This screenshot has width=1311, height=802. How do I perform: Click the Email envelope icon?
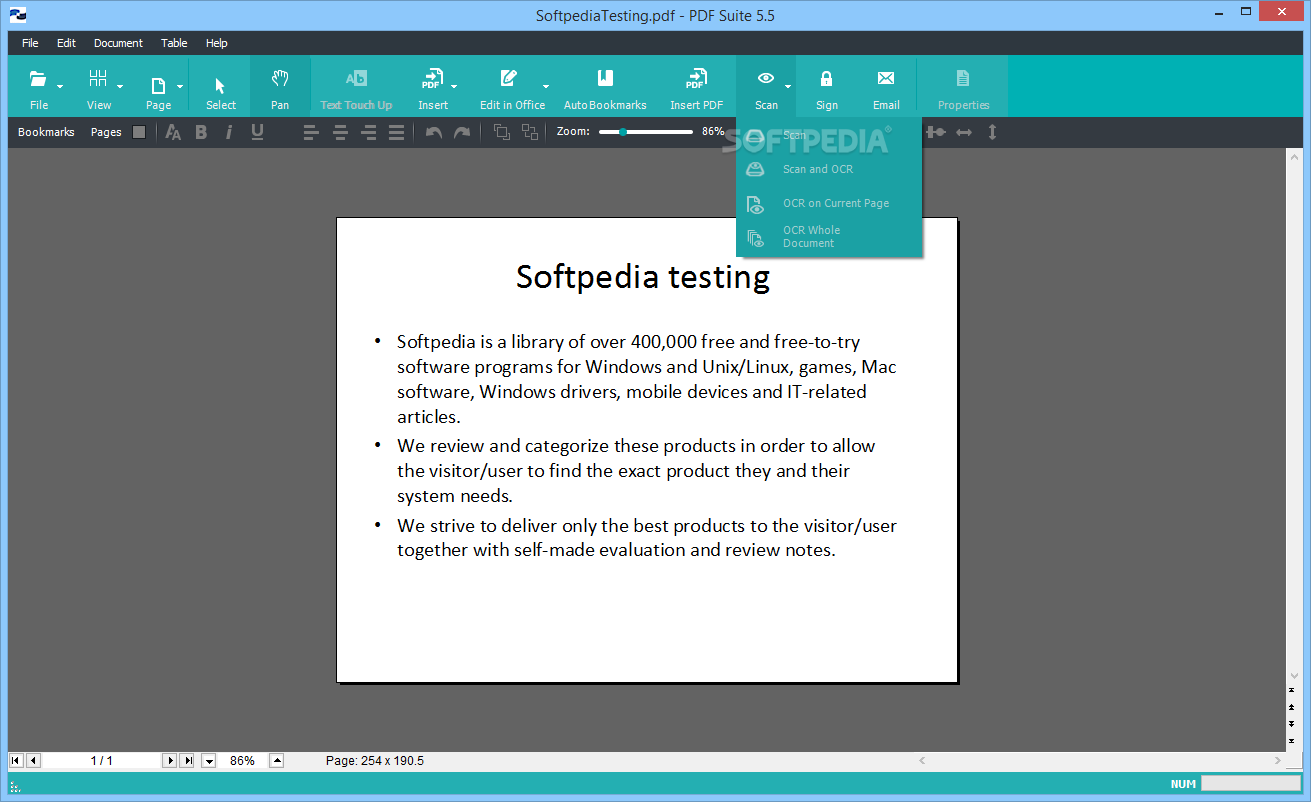tap(886, 78)
